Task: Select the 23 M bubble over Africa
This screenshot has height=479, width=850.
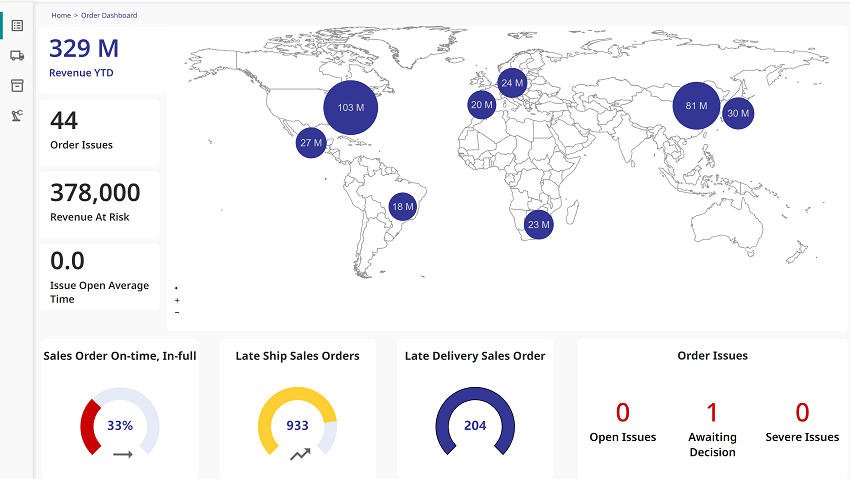Action: click(539, 225)
